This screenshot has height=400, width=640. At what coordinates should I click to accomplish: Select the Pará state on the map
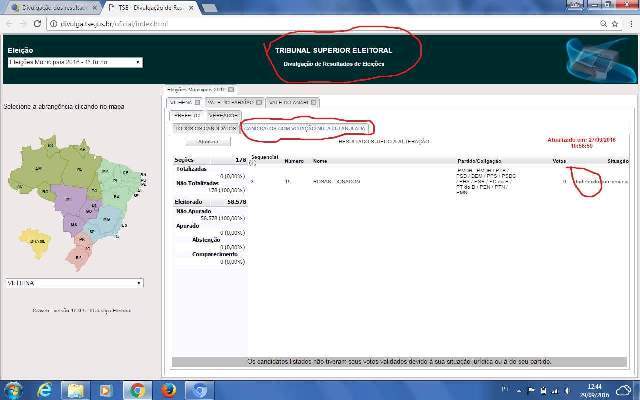click(80, 169)
